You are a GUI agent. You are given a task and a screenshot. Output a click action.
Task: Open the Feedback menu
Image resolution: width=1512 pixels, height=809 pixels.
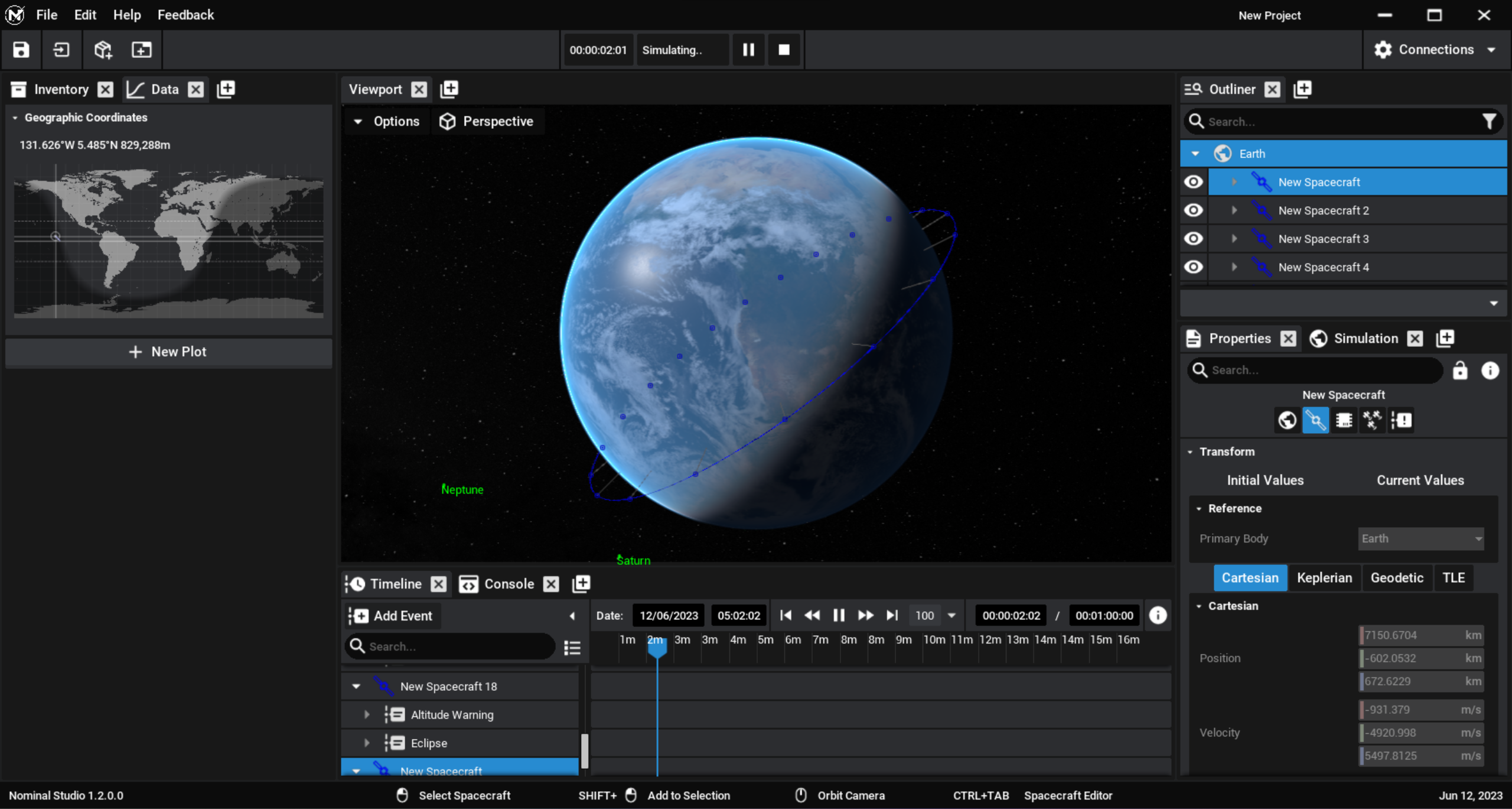click(x=185, y=15)
